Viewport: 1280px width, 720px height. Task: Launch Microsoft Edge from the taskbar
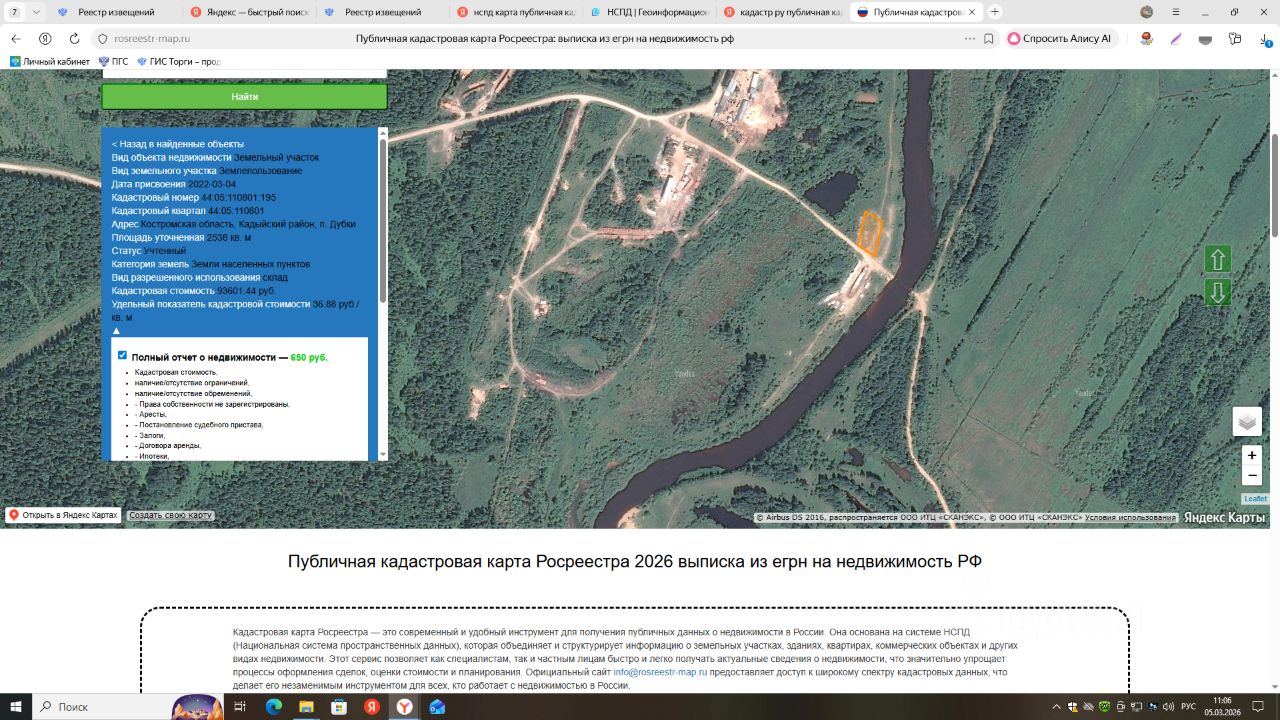[274, 706]
